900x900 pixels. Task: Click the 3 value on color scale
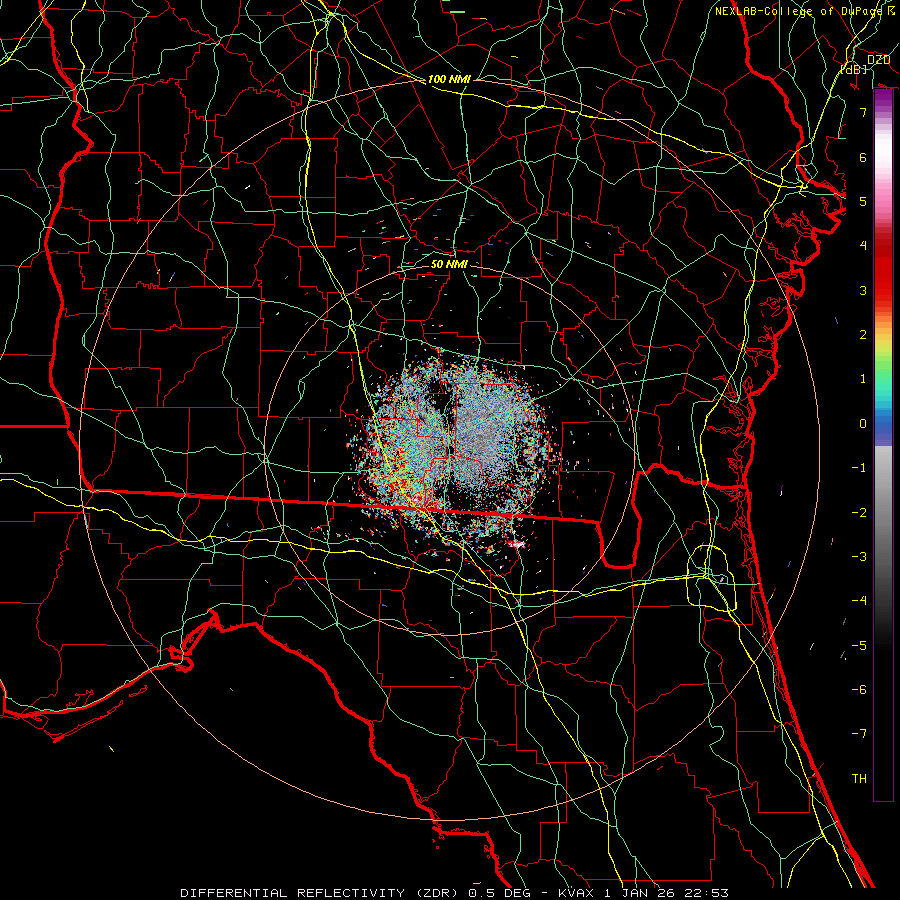pyautogui.click(x=863, y=290)
